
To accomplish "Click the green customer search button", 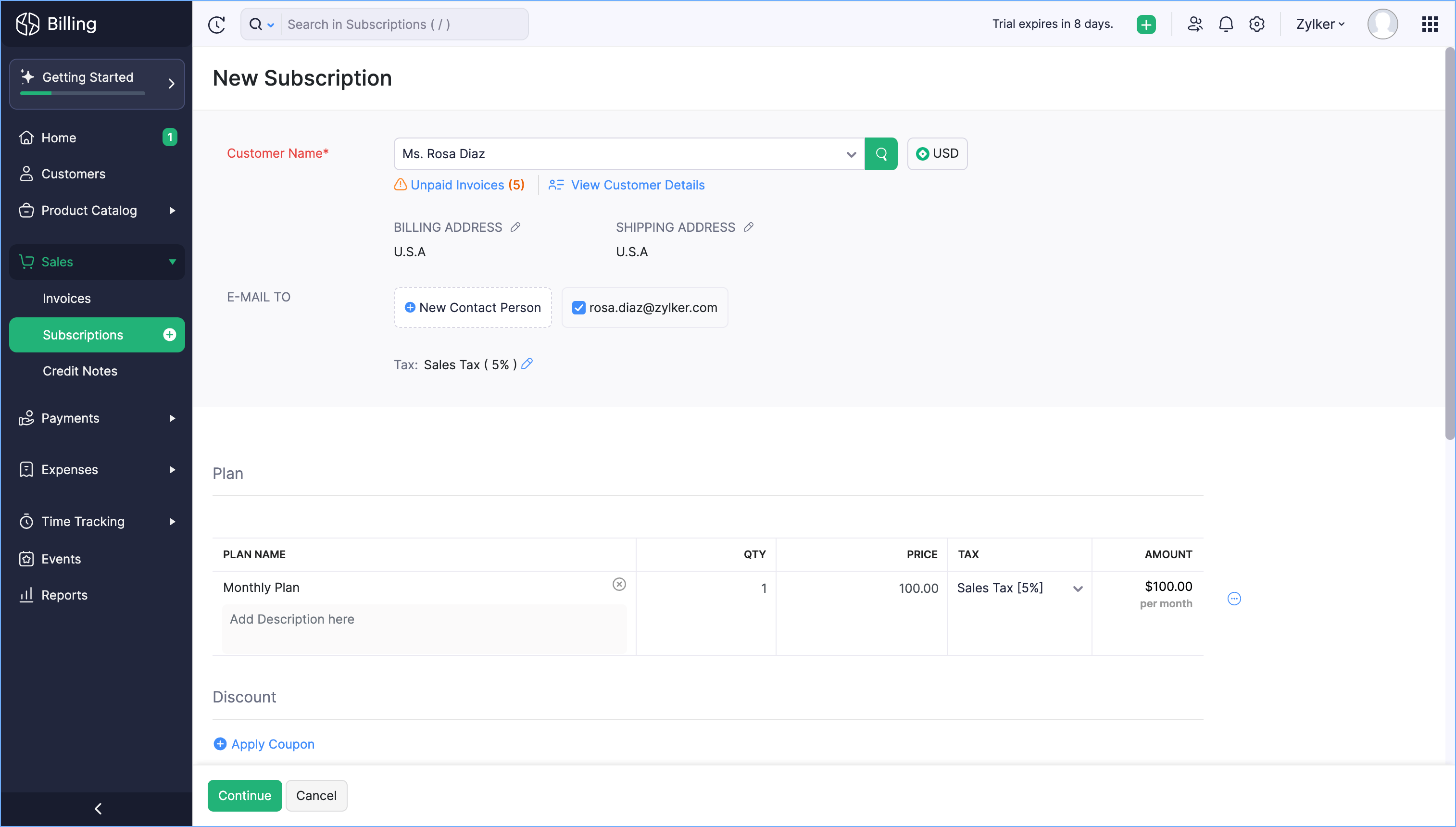I will tap(881, 154).
